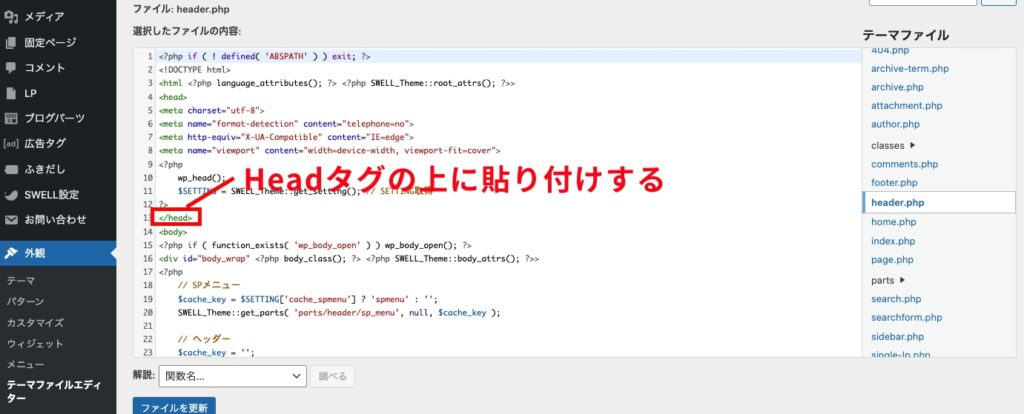This screenshot has width=1024, height=414.
Task: Open the ウィジェット submenu item
Action: pyautogui.click(x=35, y=344)
